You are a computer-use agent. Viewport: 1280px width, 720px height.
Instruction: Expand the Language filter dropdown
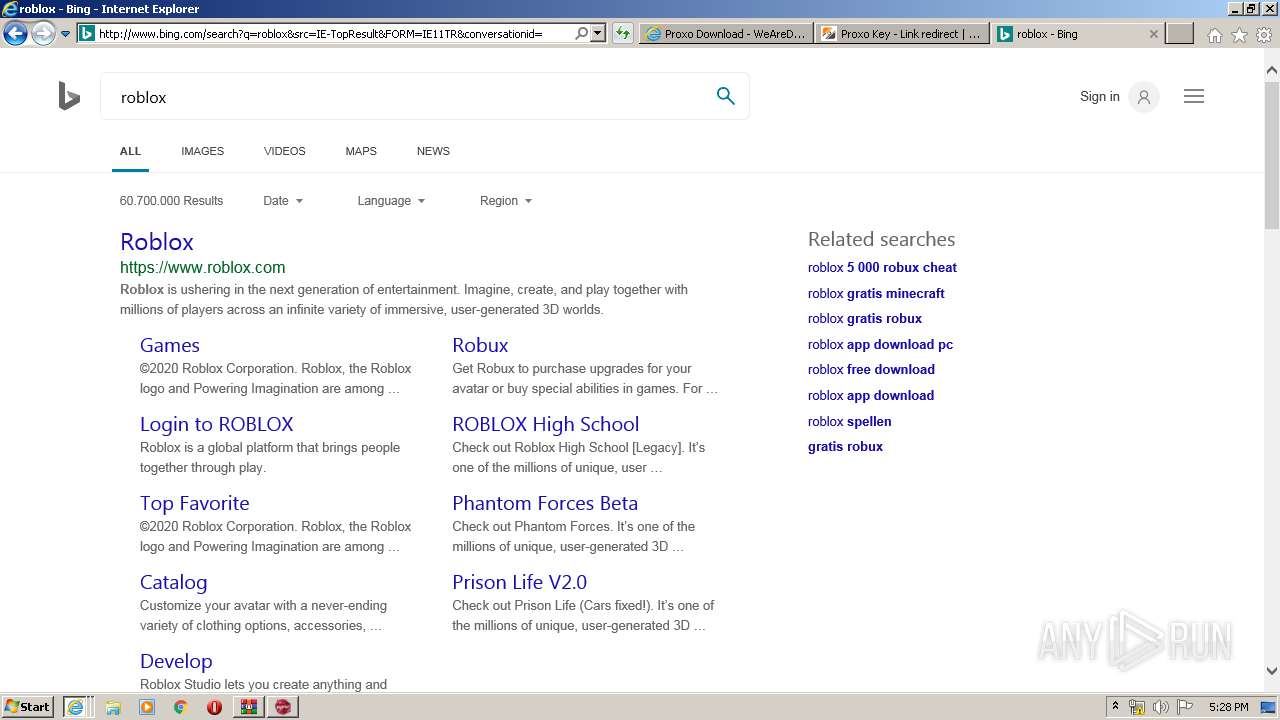[x=391, y=201]
